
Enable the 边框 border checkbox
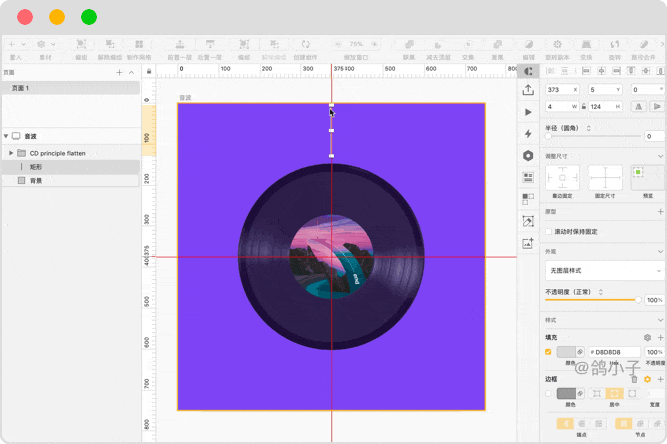548,393
